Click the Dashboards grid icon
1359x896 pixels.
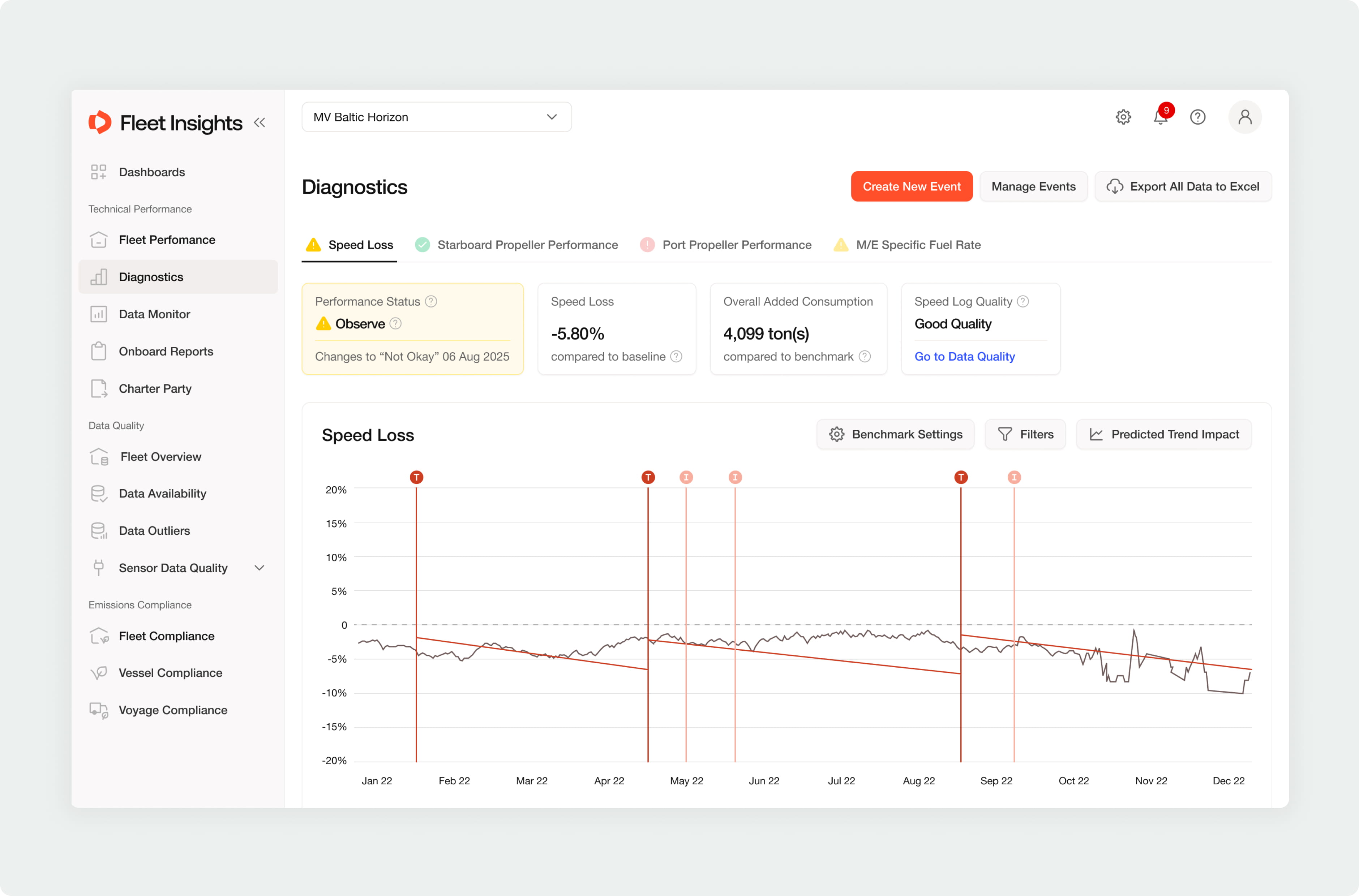[x=98, y=172]
